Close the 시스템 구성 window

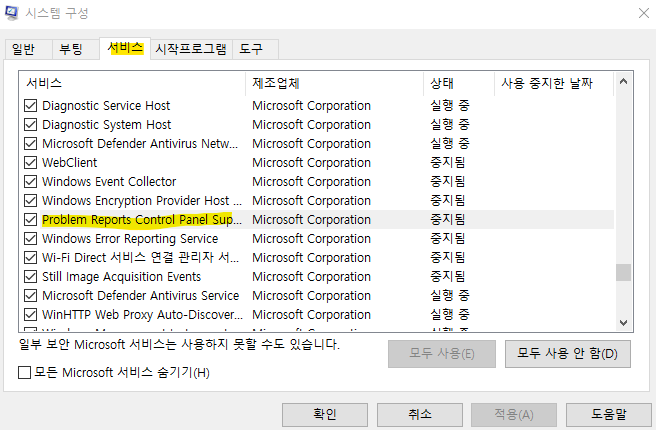point(644,13)
